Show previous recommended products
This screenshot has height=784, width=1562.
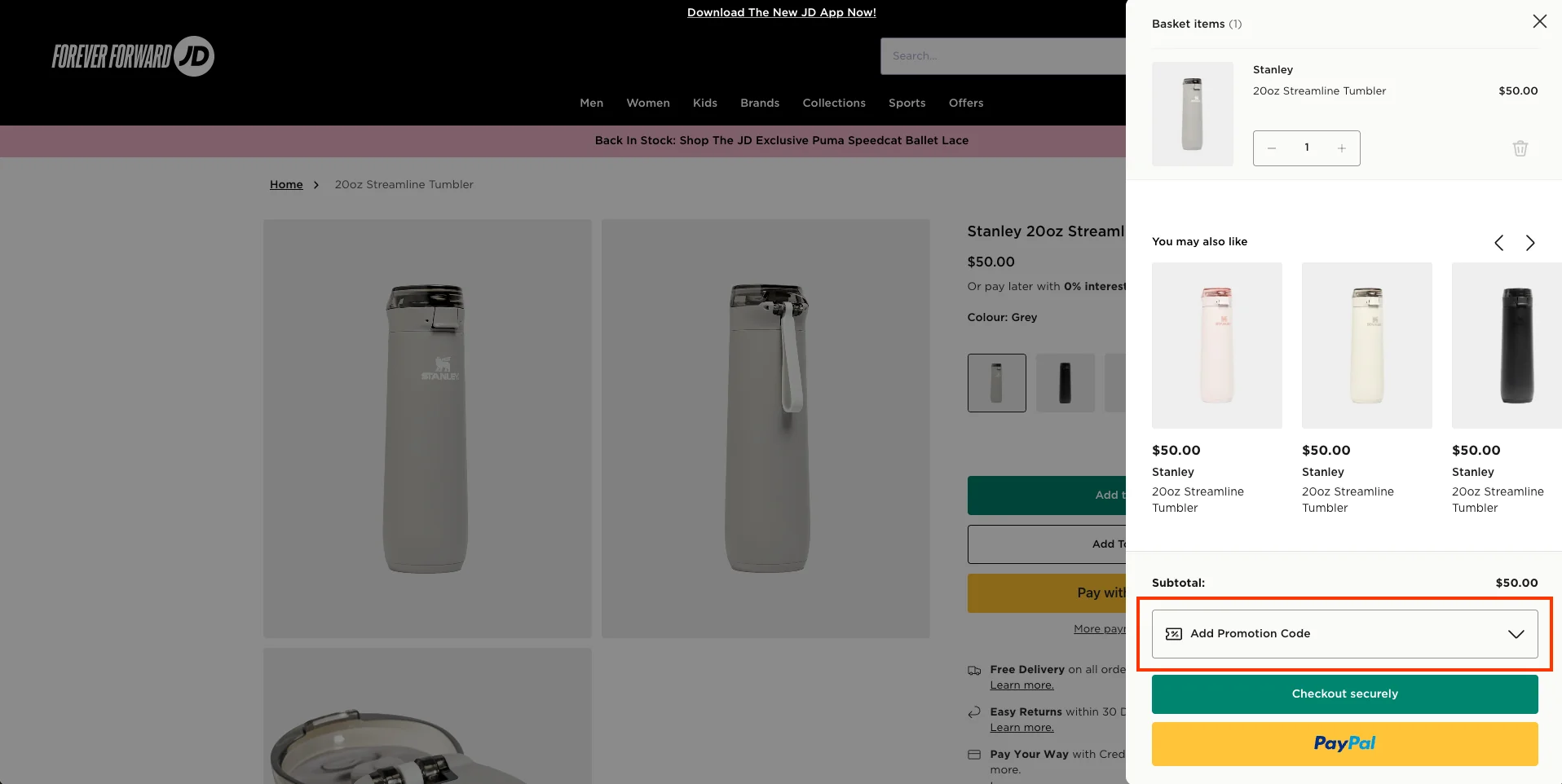(x=1498, y=243)
